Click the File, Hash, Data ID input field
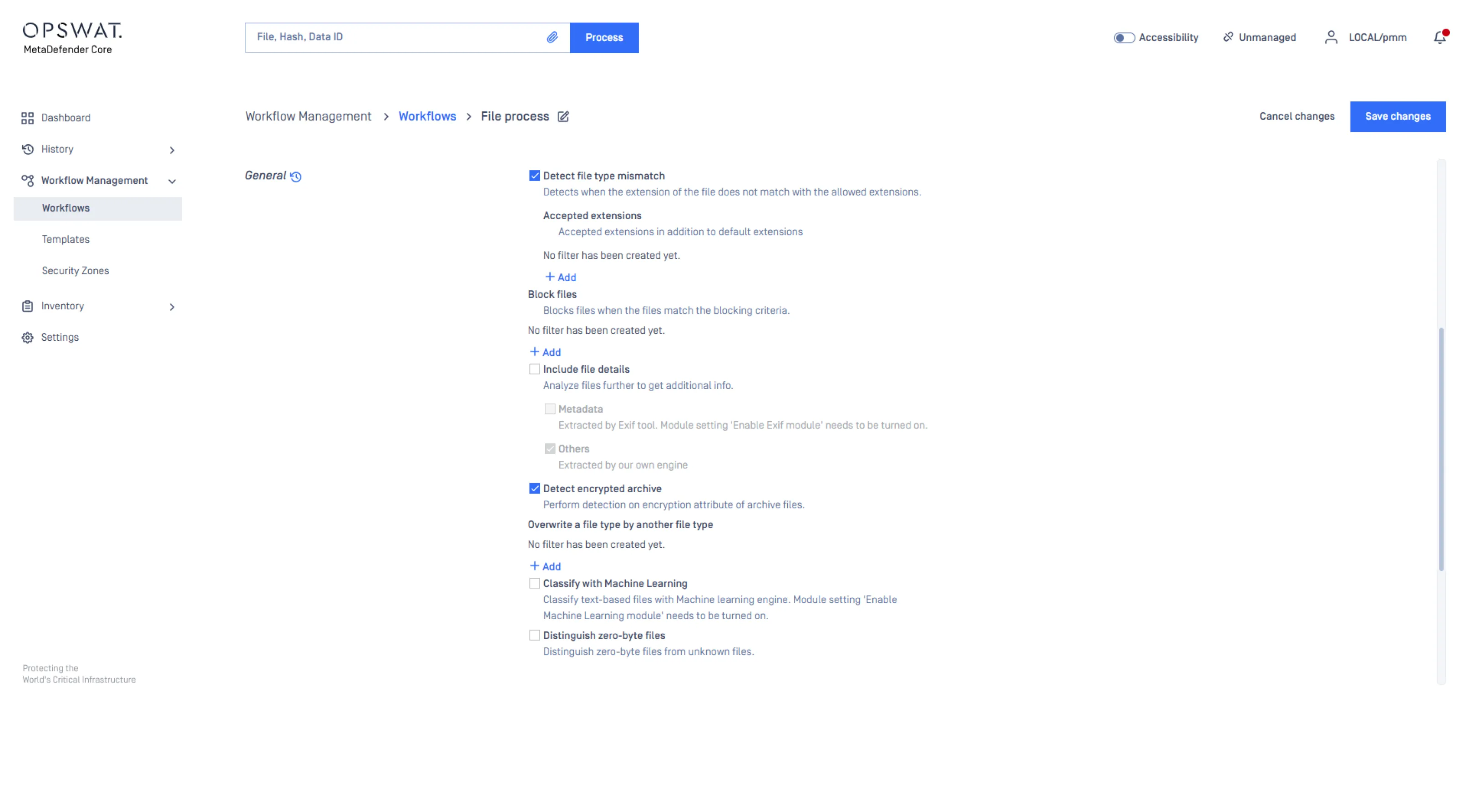Viewport: 1469px width, 812px height. [x=394, y=38]
